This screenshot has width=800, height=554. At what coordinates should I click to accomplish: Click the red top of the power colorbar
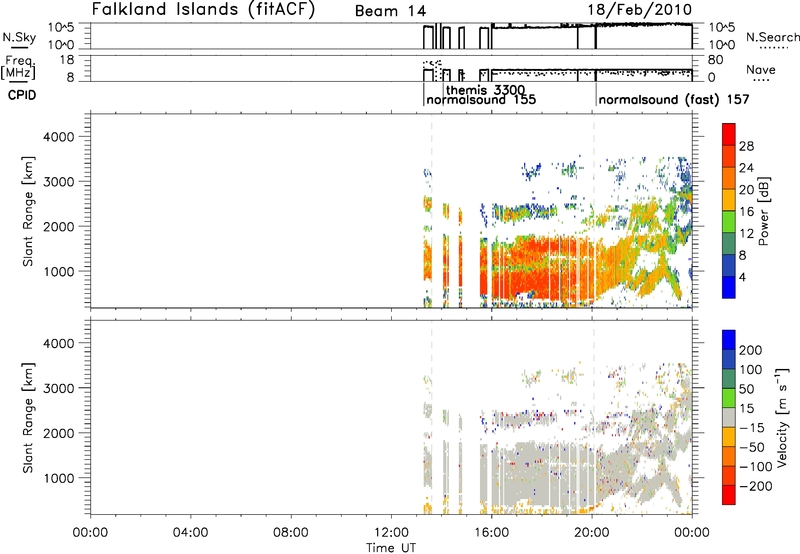click(x=729, y=134)
